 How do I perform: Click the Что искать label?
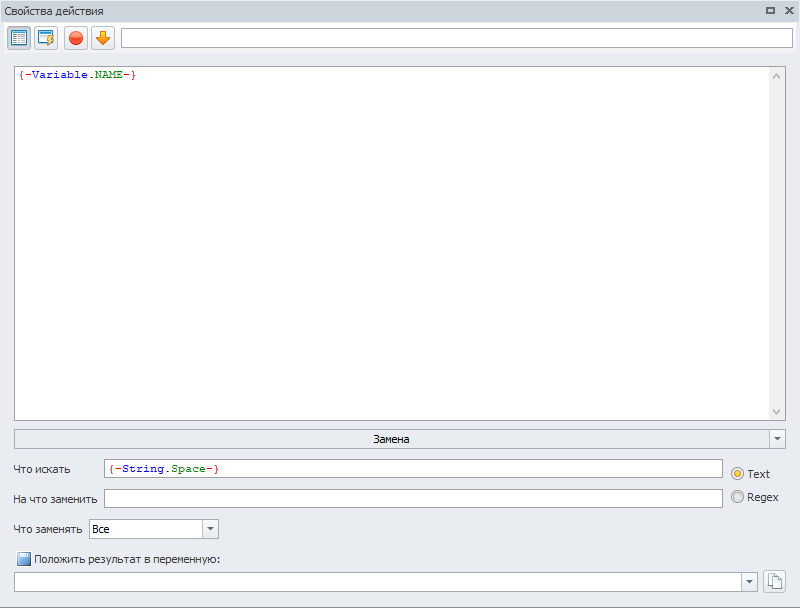42,469
